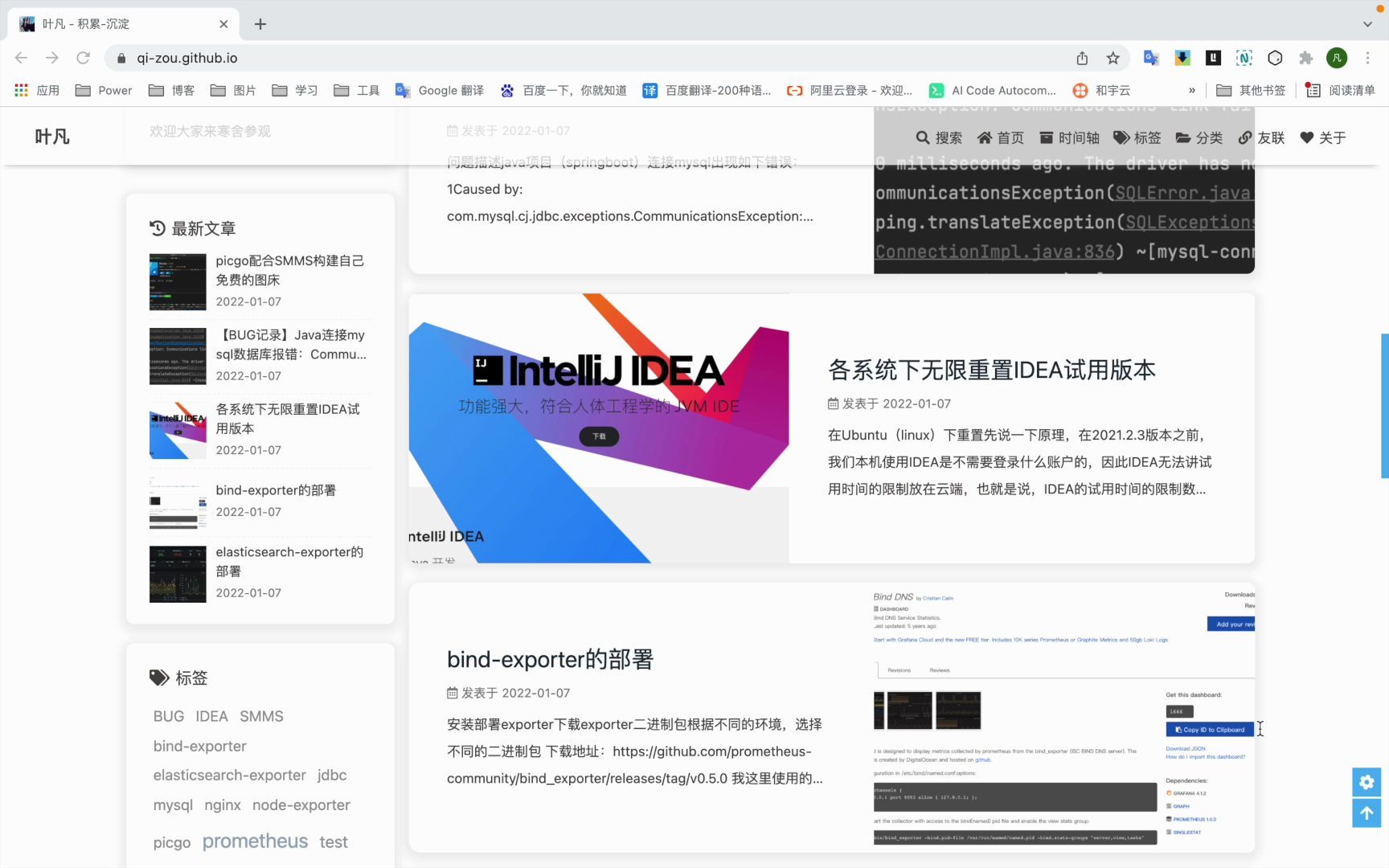Open the 学习 bookmarks folder
Viewport: 1389px width, 868px height.
295,90
